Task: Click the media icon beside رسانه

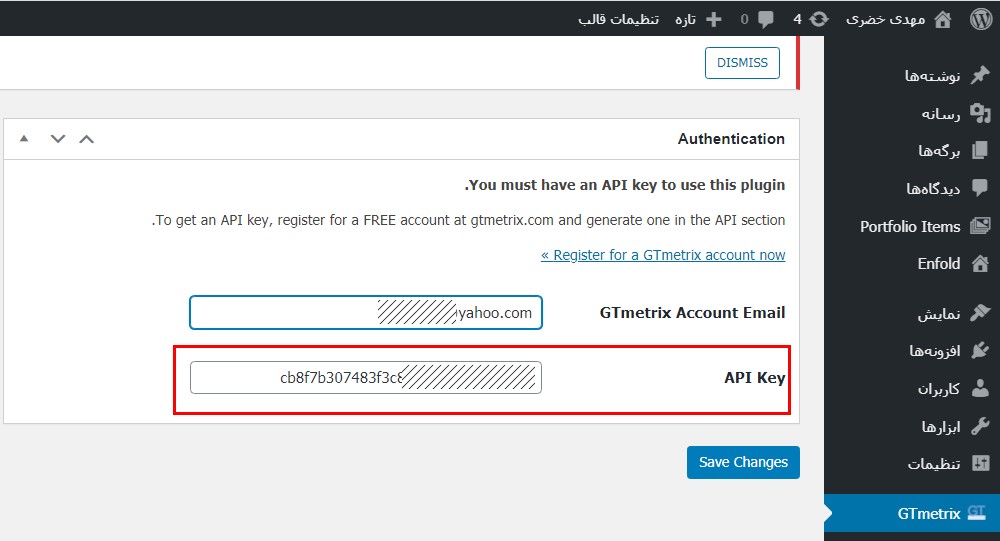Action: tap(980, 113)
